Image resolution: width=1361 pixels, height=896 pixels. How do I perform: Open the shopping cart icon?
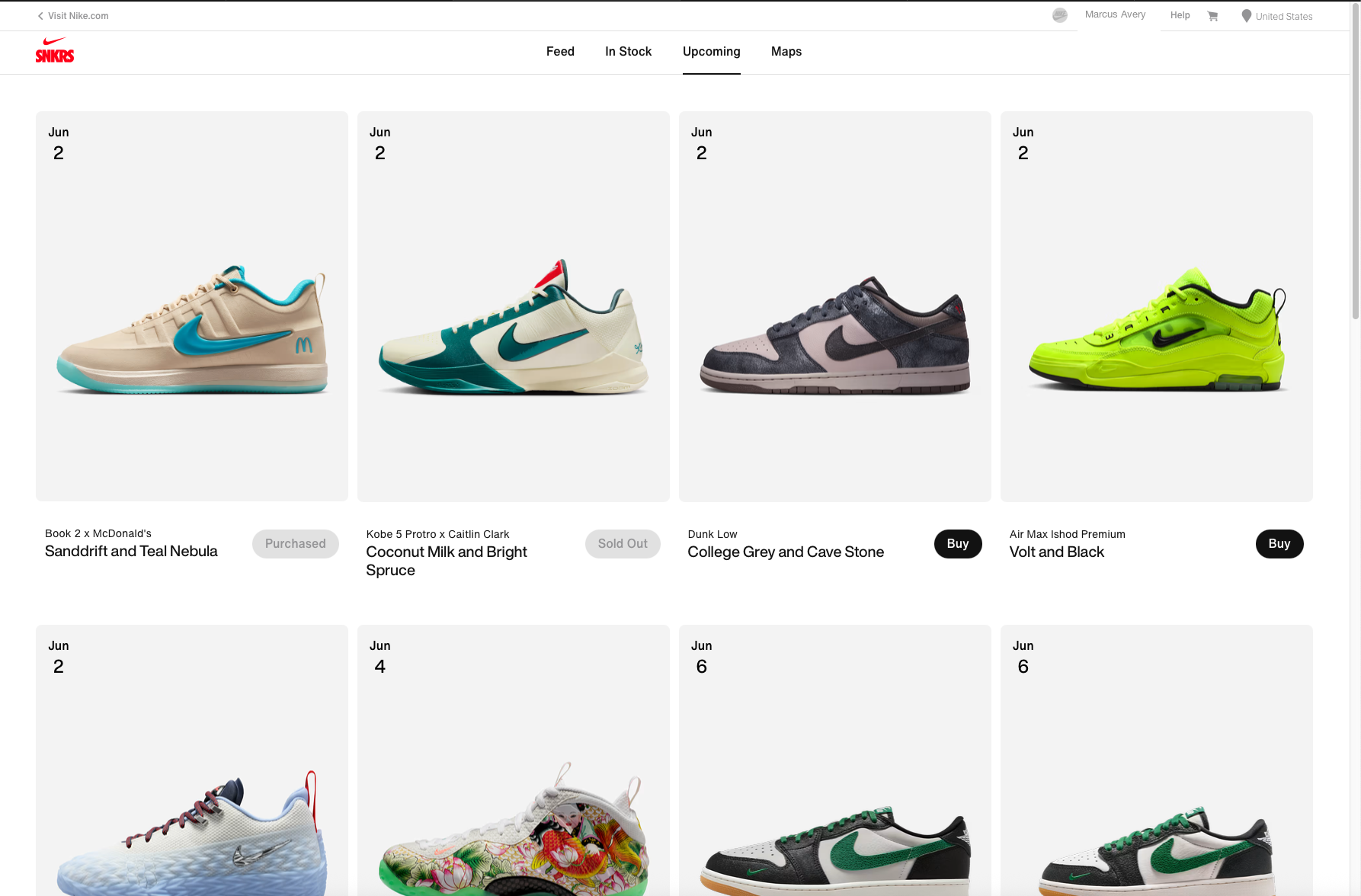pos(1212,16)
